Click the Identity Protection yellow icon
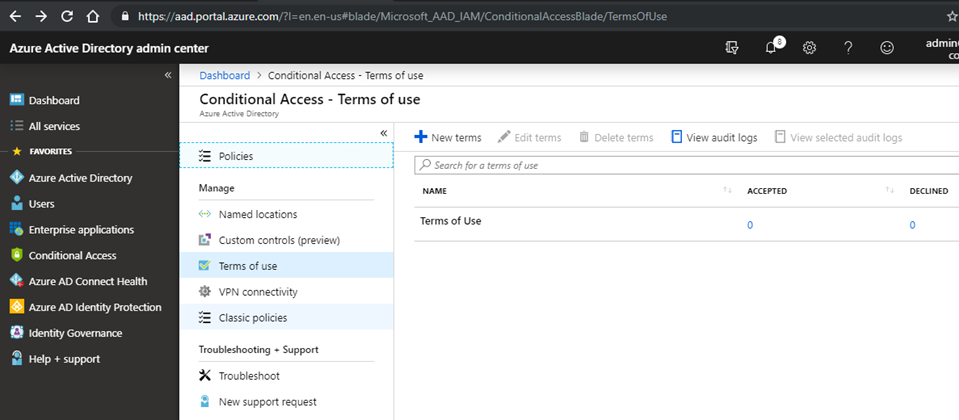Viewport: 959px width, 420px height. click(17, 307)
